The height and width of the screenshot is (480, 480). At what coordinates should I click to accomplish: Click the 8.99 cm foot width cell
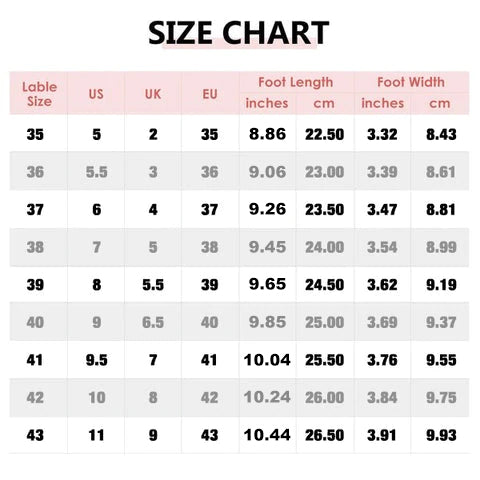(x=441, y=247)
